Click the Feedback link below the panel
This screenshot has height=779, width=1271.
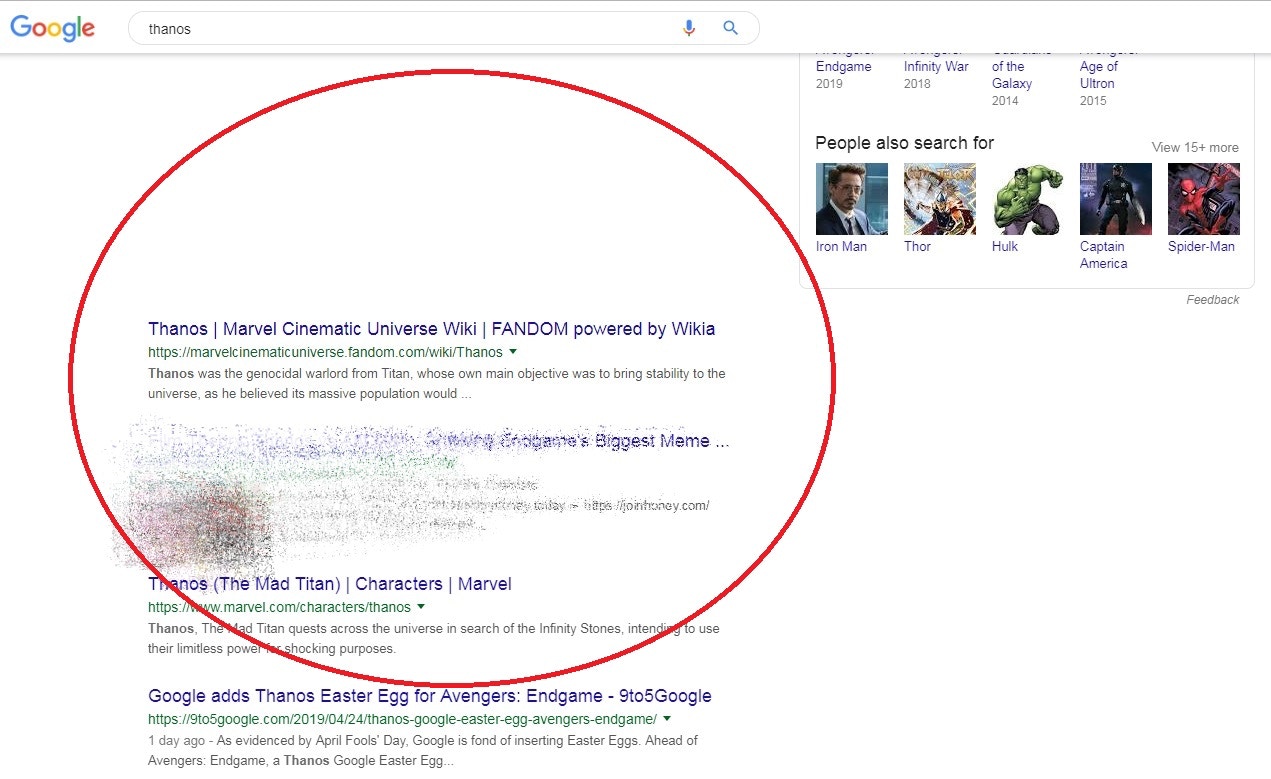coord(1212,300)
